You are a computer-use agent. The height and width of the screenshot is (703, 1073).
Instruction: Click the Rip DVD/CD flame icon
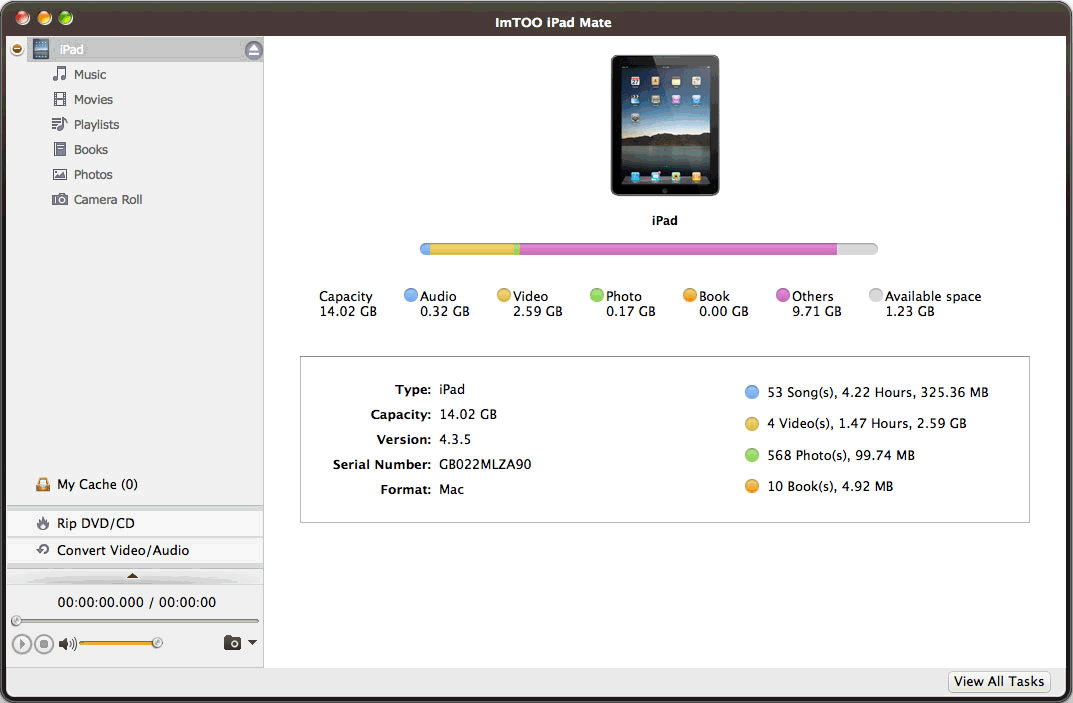pos(43,524)
